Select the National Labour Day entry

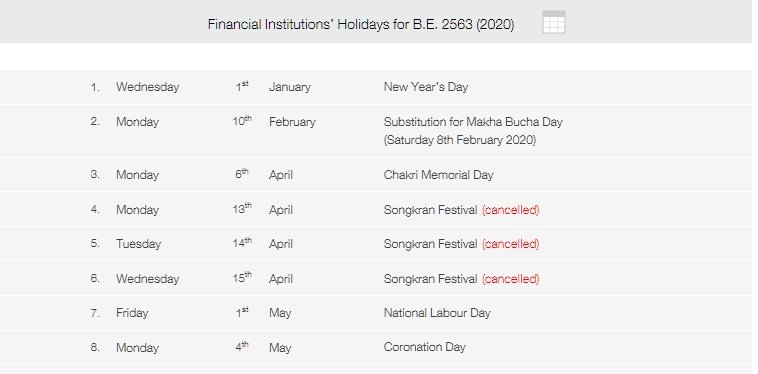pos(437,313)
